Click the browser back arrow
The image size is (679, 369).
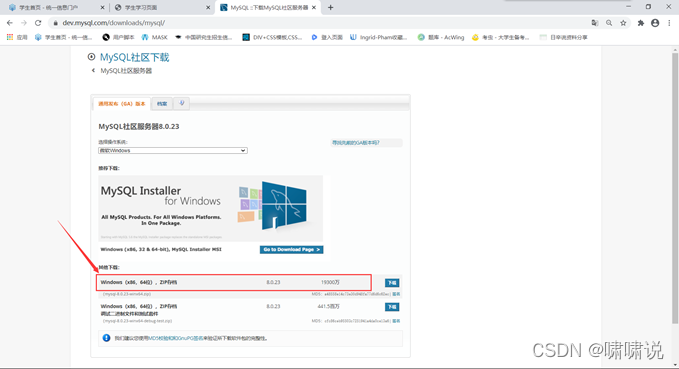point(10,23)
